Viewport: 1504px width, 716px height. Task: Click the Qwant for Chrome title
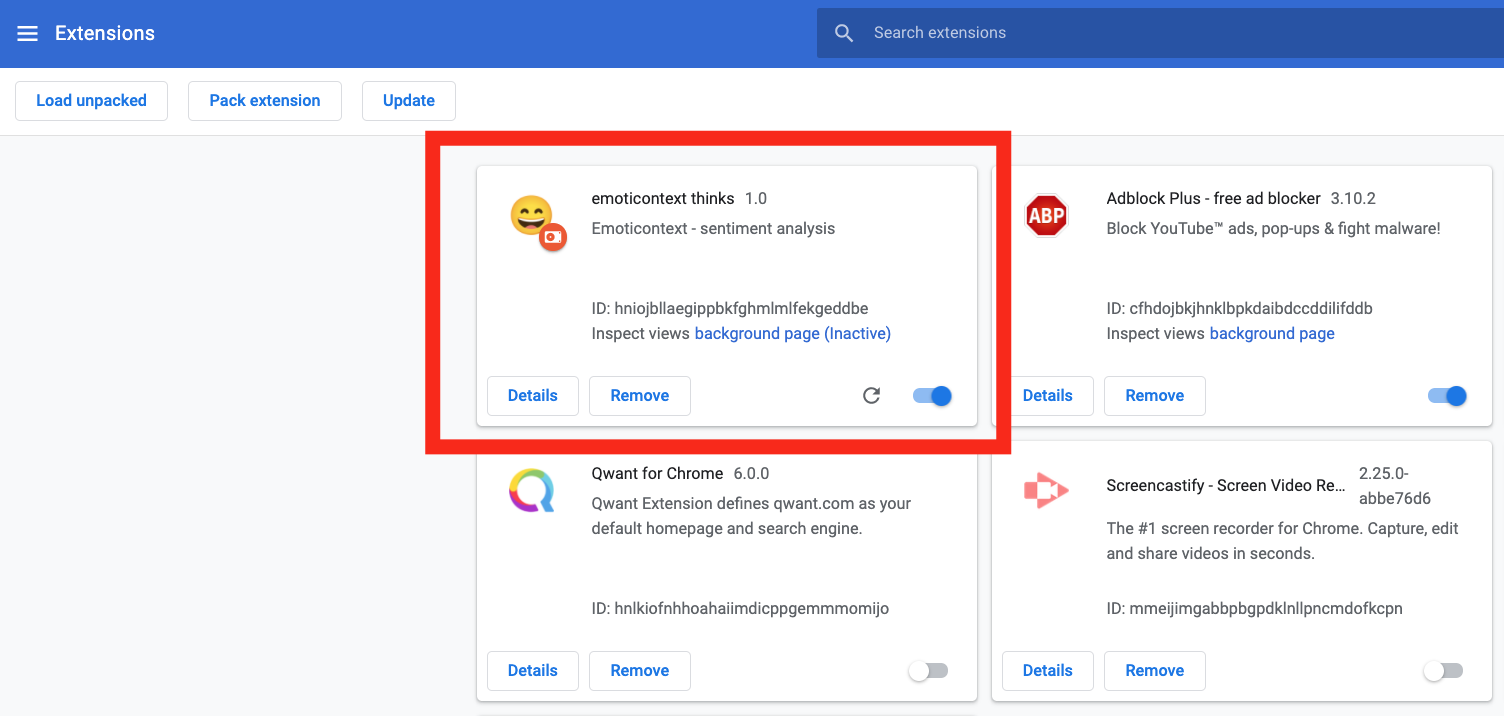657,474
